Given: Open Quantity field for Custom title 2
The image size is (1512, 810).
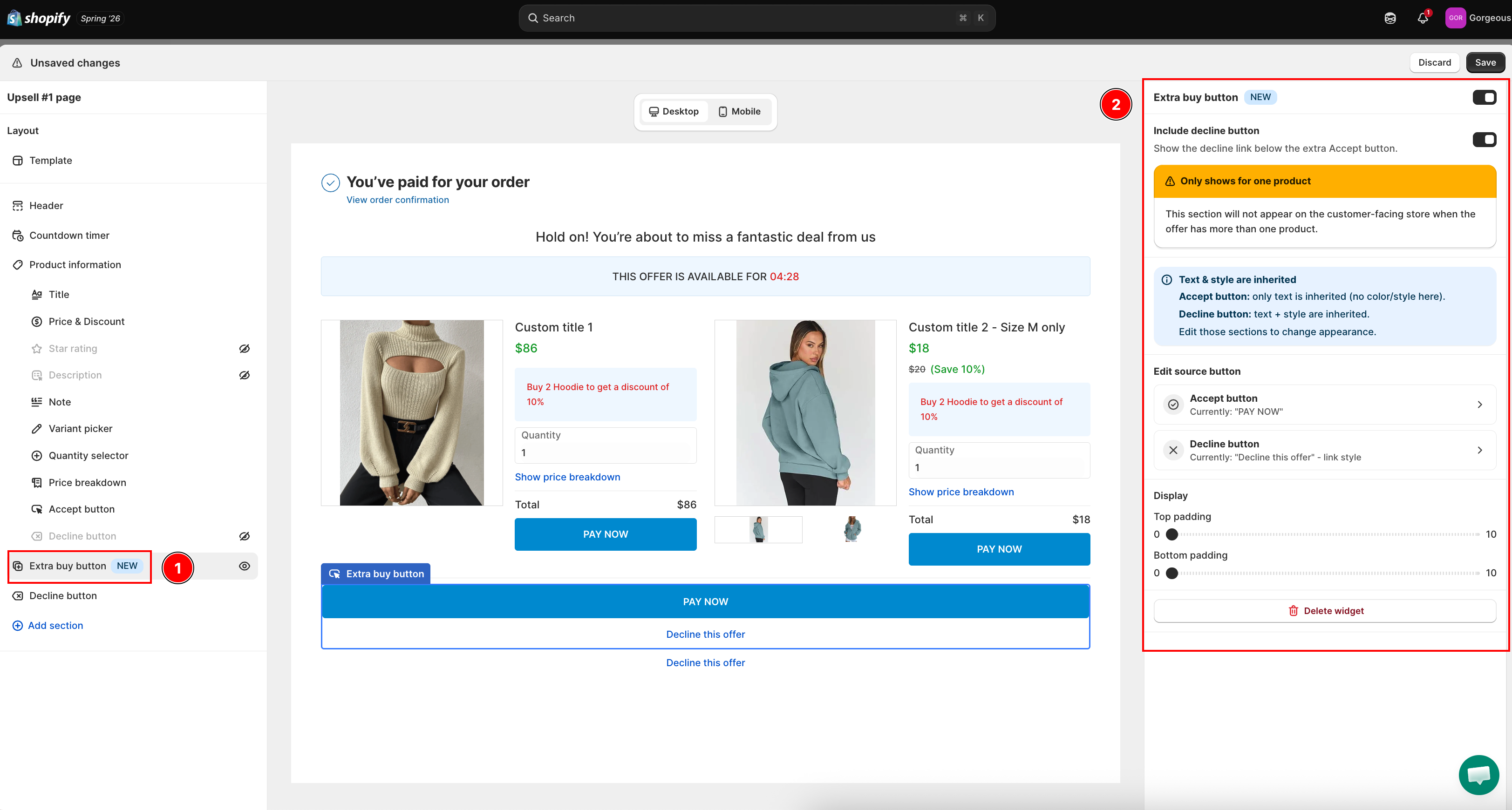Looking at the screenshot, I should click(999, 460).
